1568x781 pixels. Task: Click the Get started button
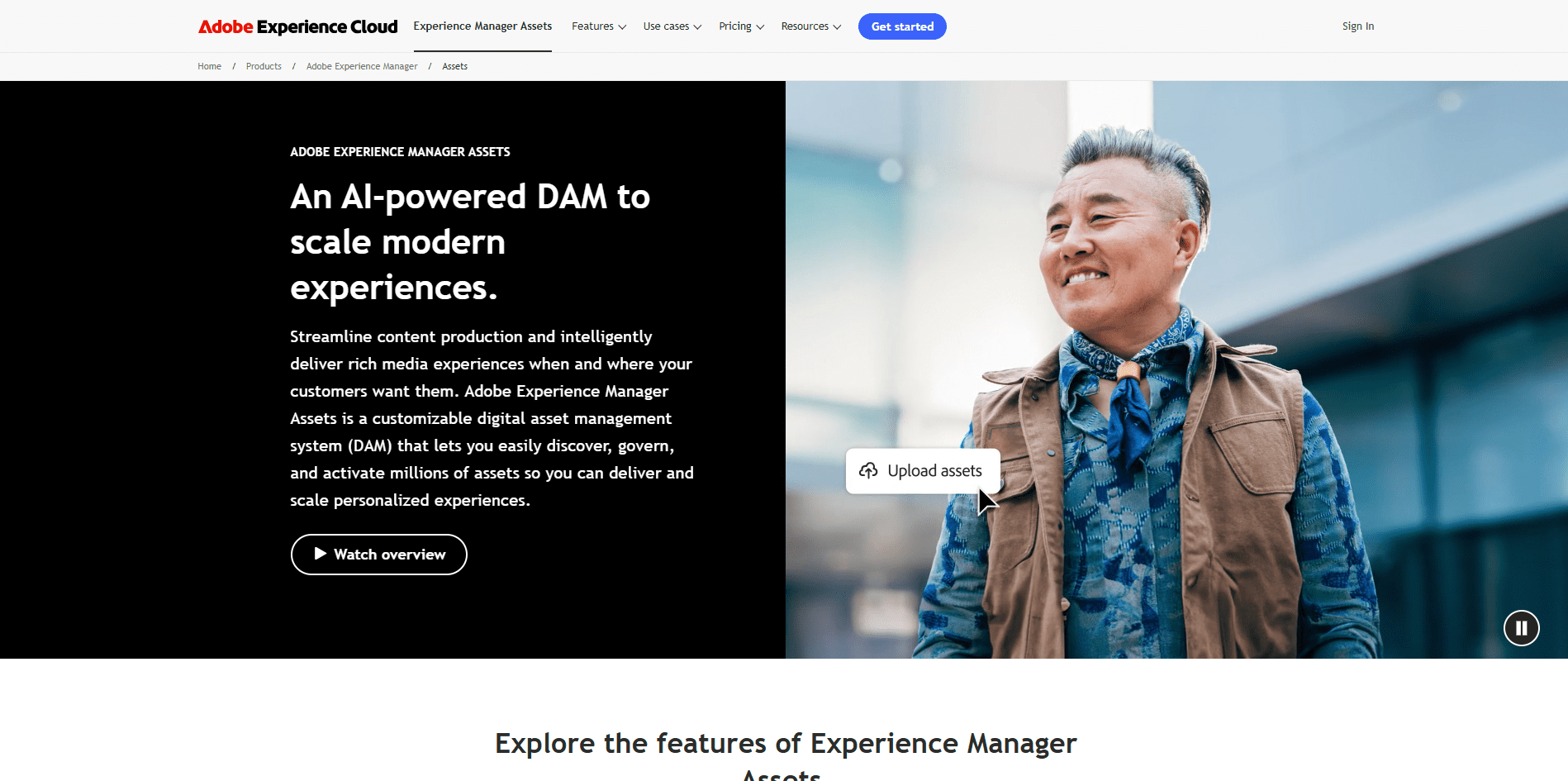pyautogui.click(x=902, y=26)
